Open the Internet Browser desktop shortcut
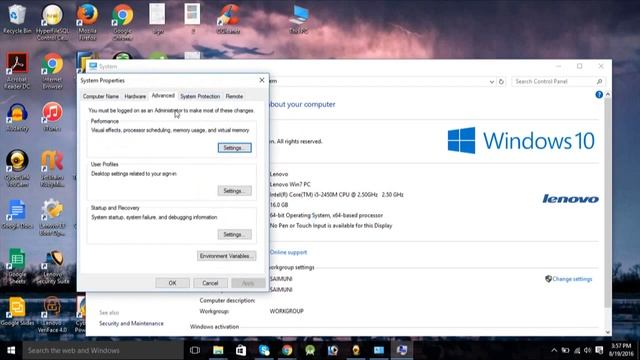 [52, 71]
